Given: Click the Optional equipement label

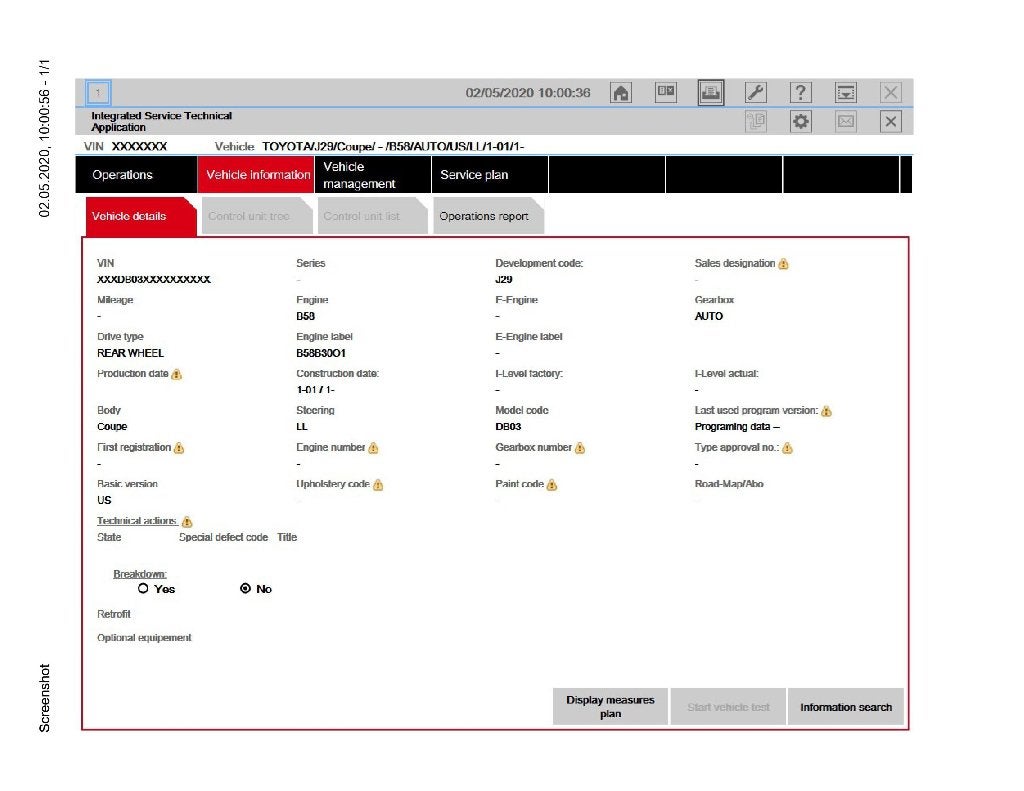Looking at the screenshot, I should click(x=144, y=638).
